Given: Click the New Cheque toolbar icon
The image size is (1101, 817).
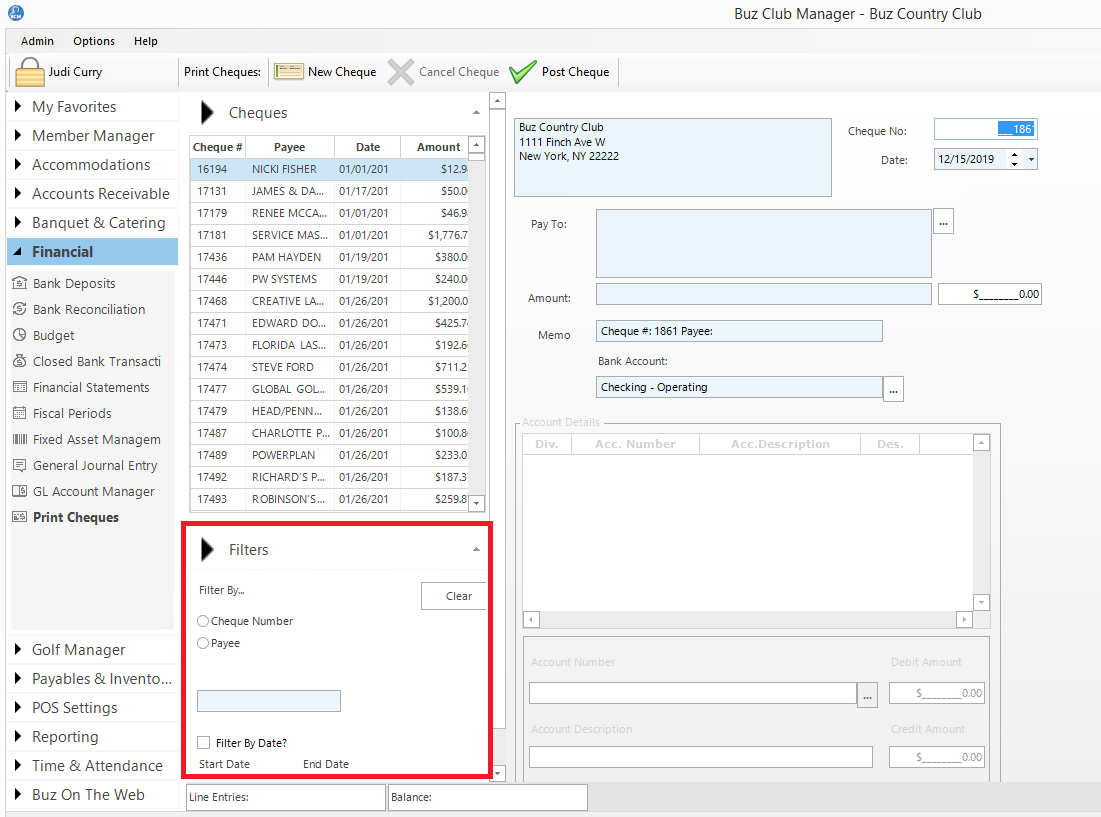Looking at the screenshot, I should pyautogui.click(x=289, y=72).
